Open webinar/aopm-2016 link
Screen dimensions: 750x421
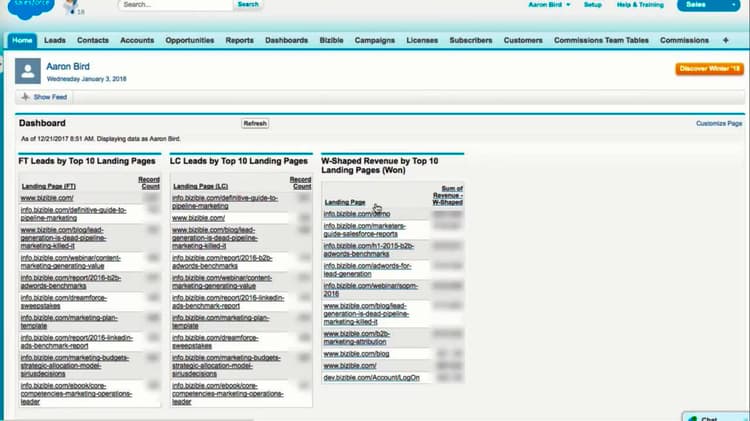pyautogui.click(x=371, y=290)
